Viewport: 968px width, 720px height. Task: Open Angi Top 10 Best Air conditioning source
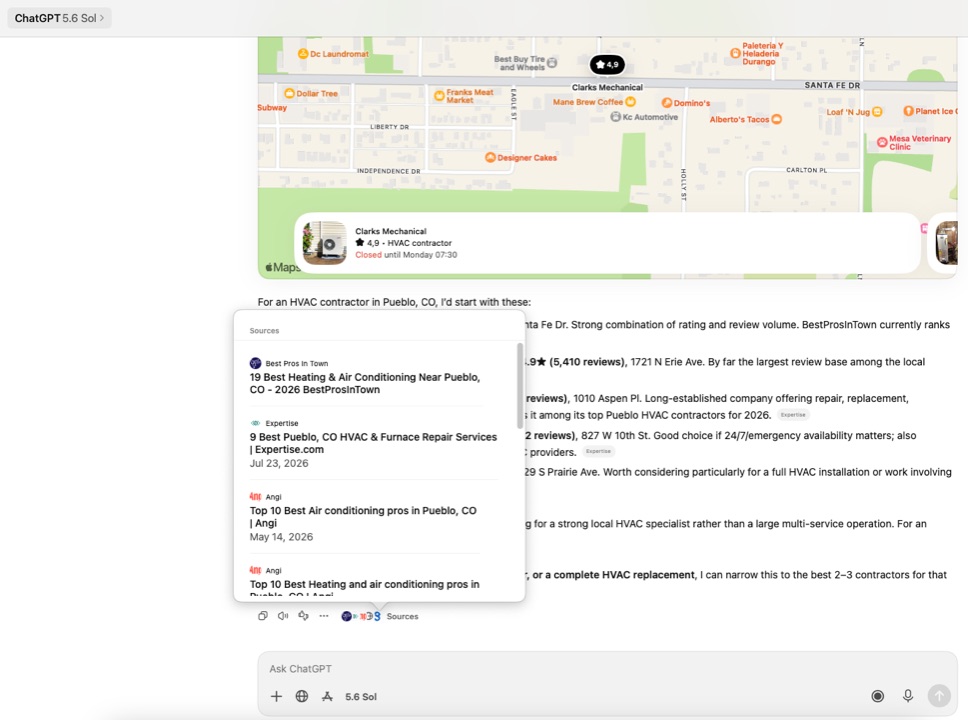pos(364,516)
